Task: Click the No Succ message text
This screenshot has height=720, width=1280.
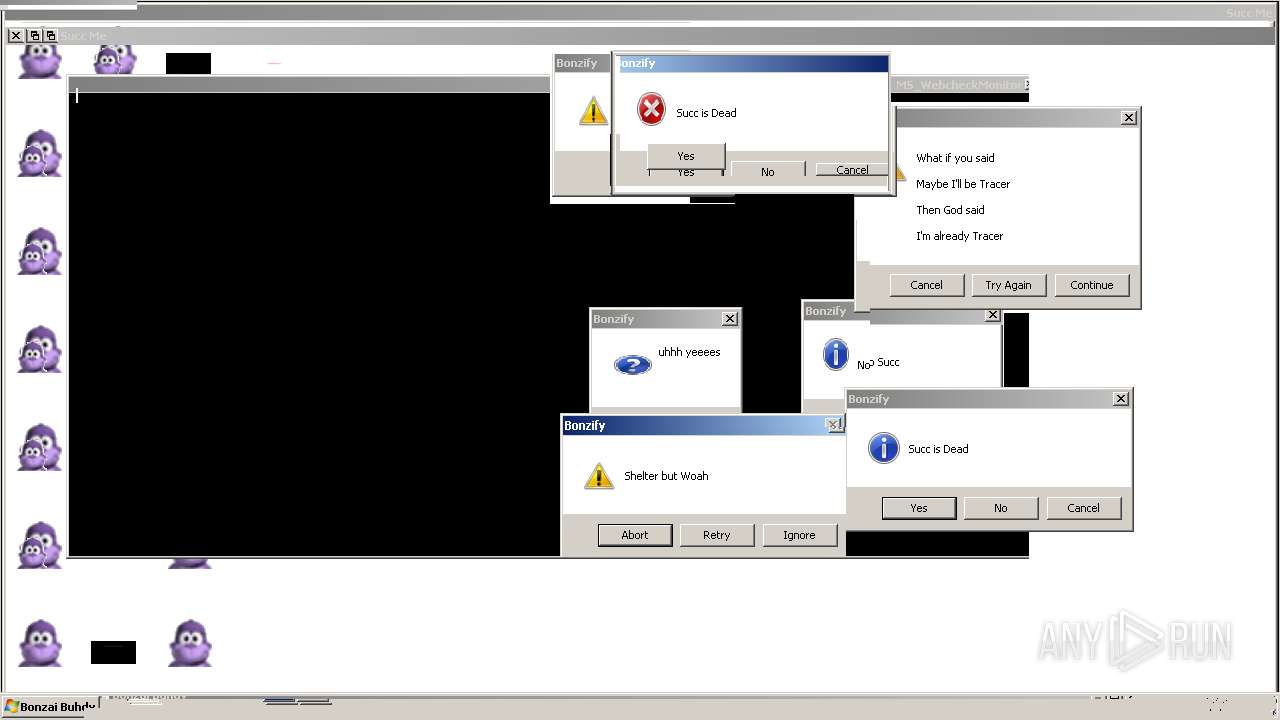Action: tap(878, 363)
